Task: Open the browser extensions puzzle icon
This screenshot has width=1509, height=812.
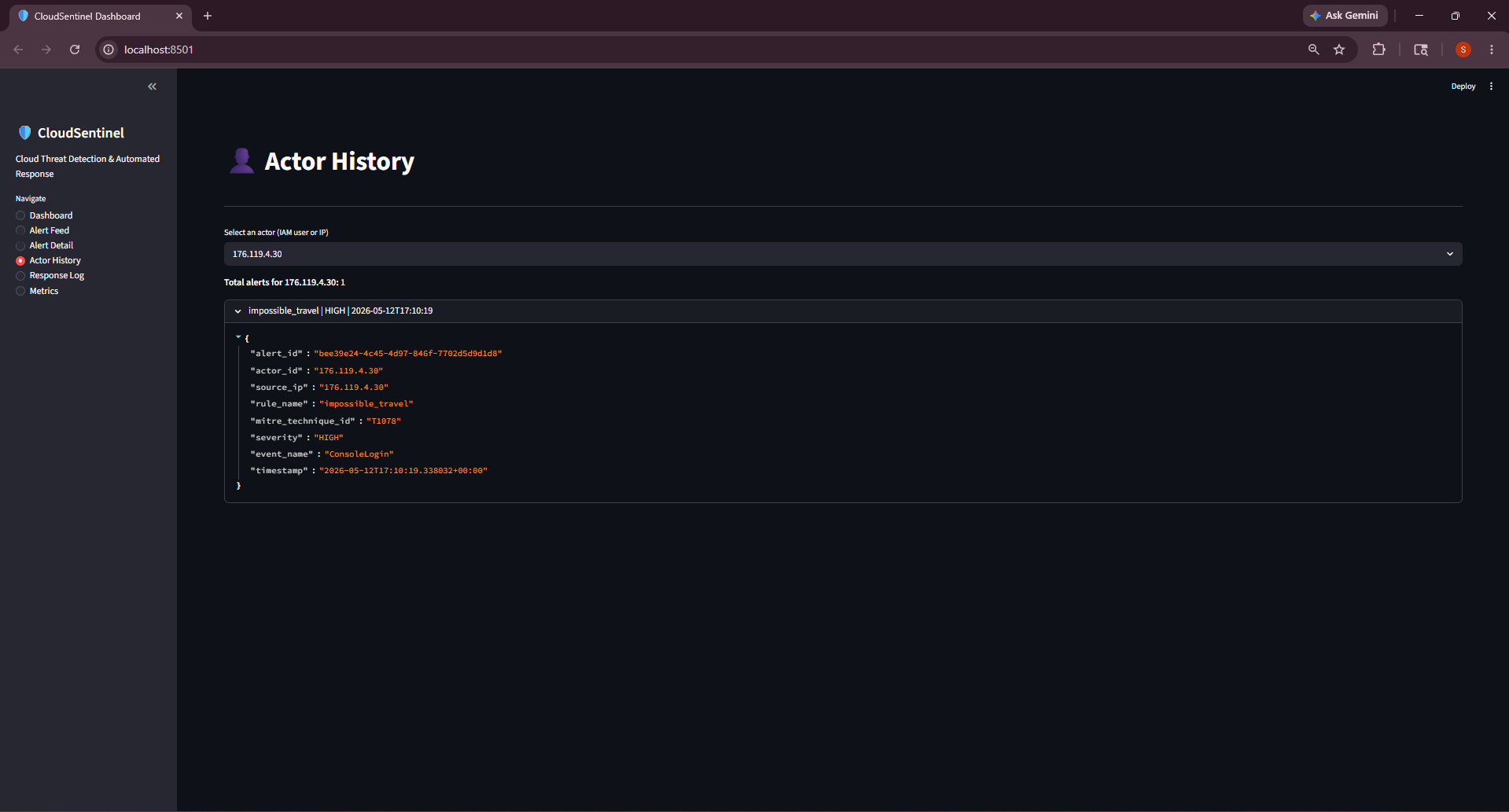Action: 1378,50
